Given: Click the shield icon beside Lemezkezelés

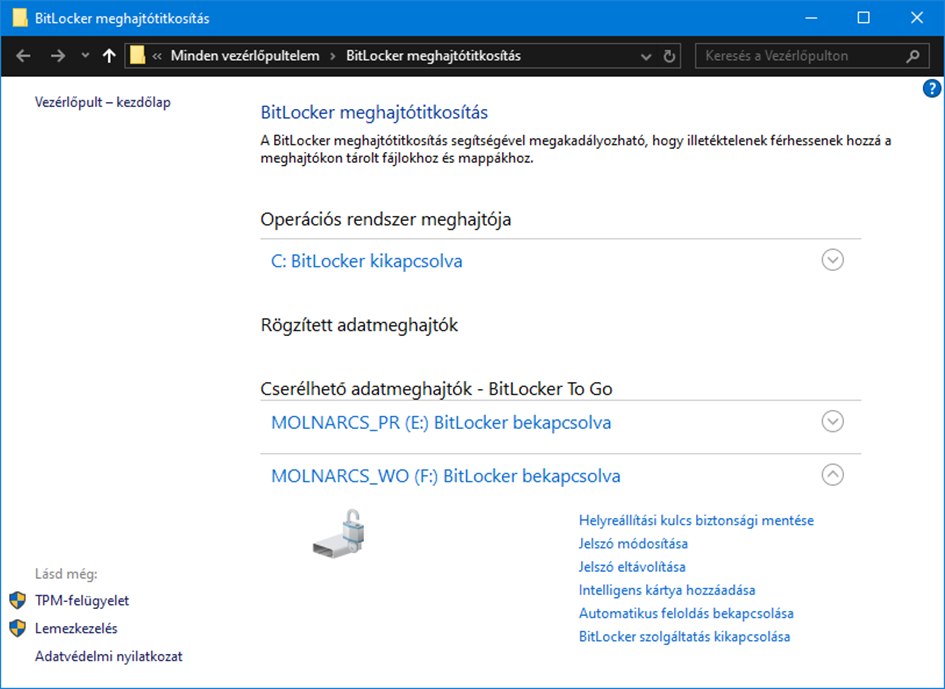Looking at the screenshot, I should point(17,628).
